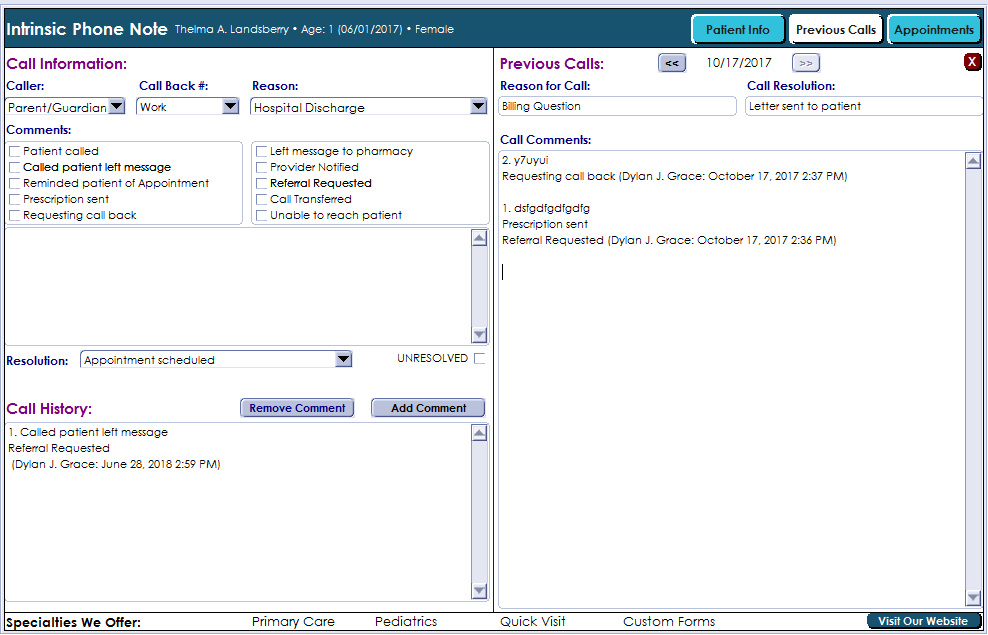This screenshot has width=988, height=635.
Task: Click the Add Comment button
Action: tap(428, 408)
